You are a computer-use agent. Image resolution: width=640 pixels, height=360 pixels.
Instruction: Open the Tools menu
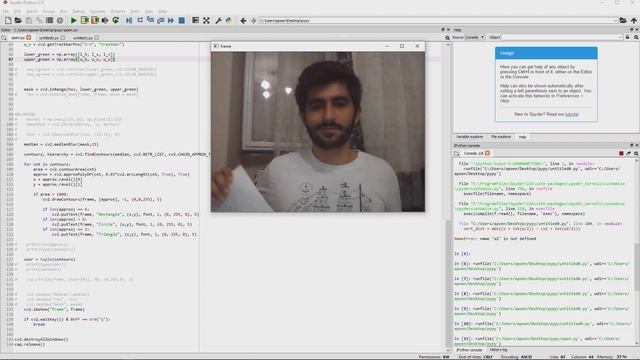(x=135, y=11)
